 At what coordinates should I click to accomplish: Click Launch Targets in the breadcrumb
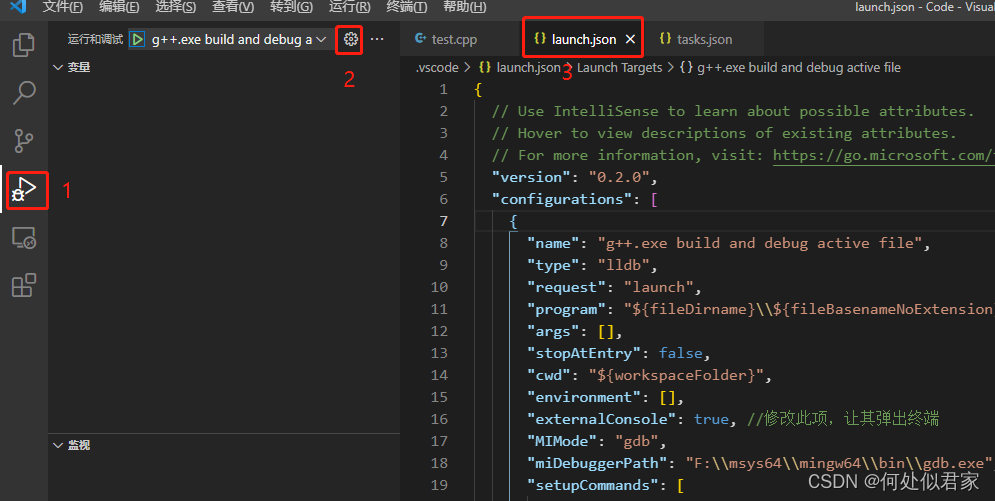[x=619, y=67]
